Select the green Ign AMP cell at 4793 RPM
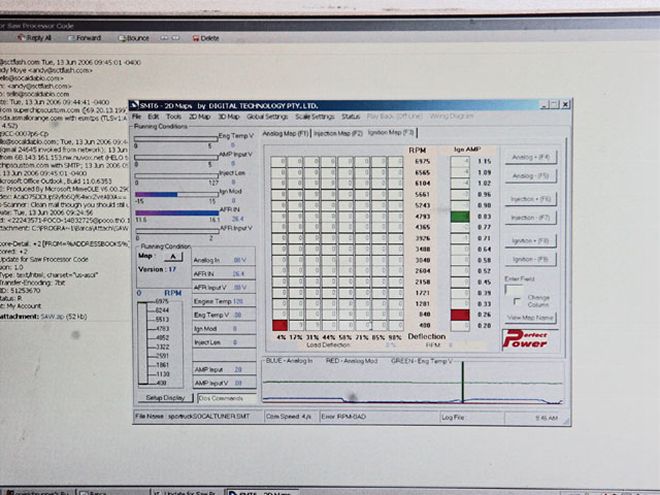Screen dimensions: 660x495 click(x=460, y=216)
